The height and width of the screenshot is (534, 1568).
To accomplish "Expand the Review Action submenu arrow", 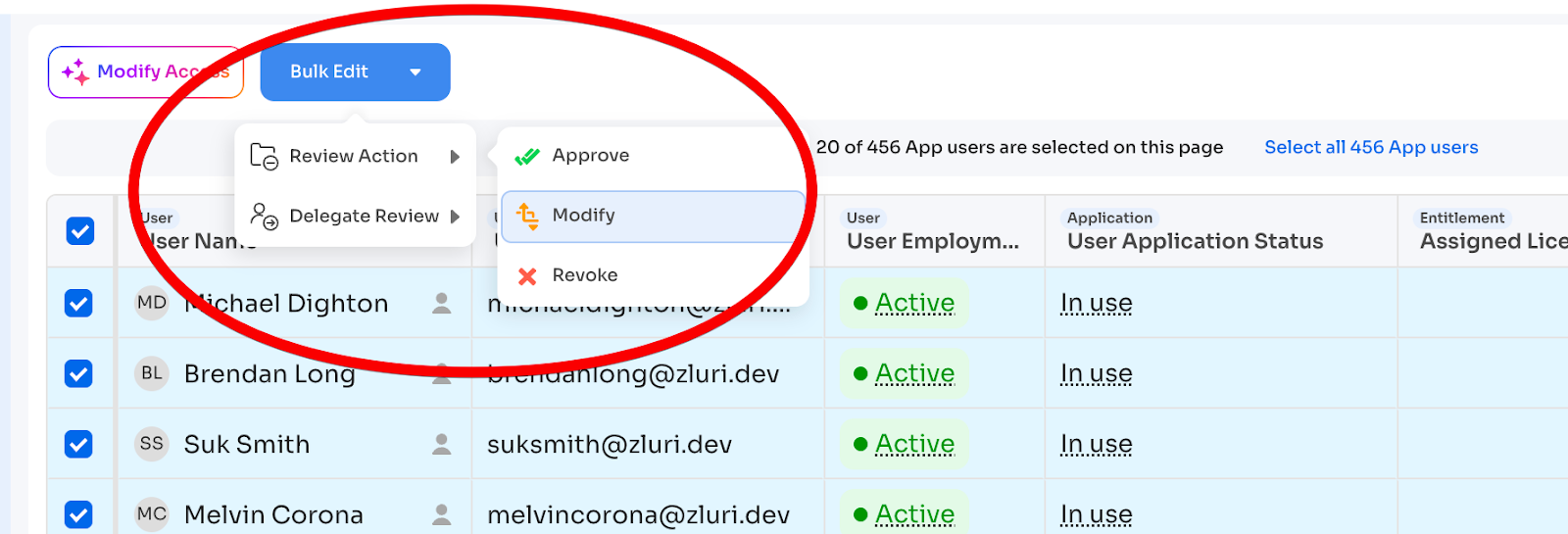I will click(455, 157).
